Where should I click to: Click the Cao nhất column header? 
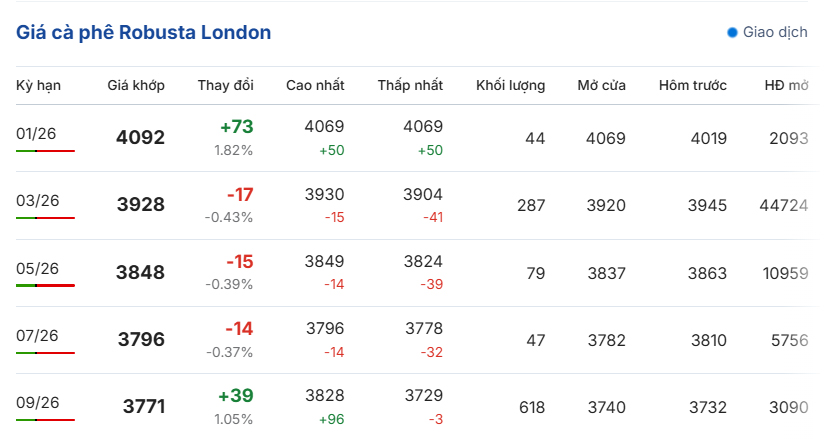coord(314,85)
